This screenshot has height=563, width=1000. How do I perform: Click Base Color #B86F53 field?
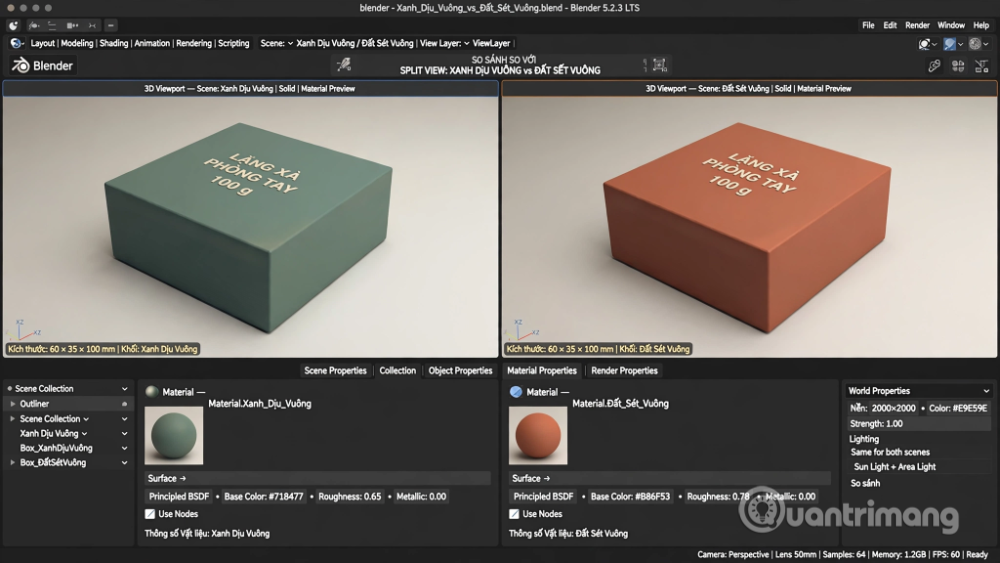pyautogui.click(x=630, y=496)
